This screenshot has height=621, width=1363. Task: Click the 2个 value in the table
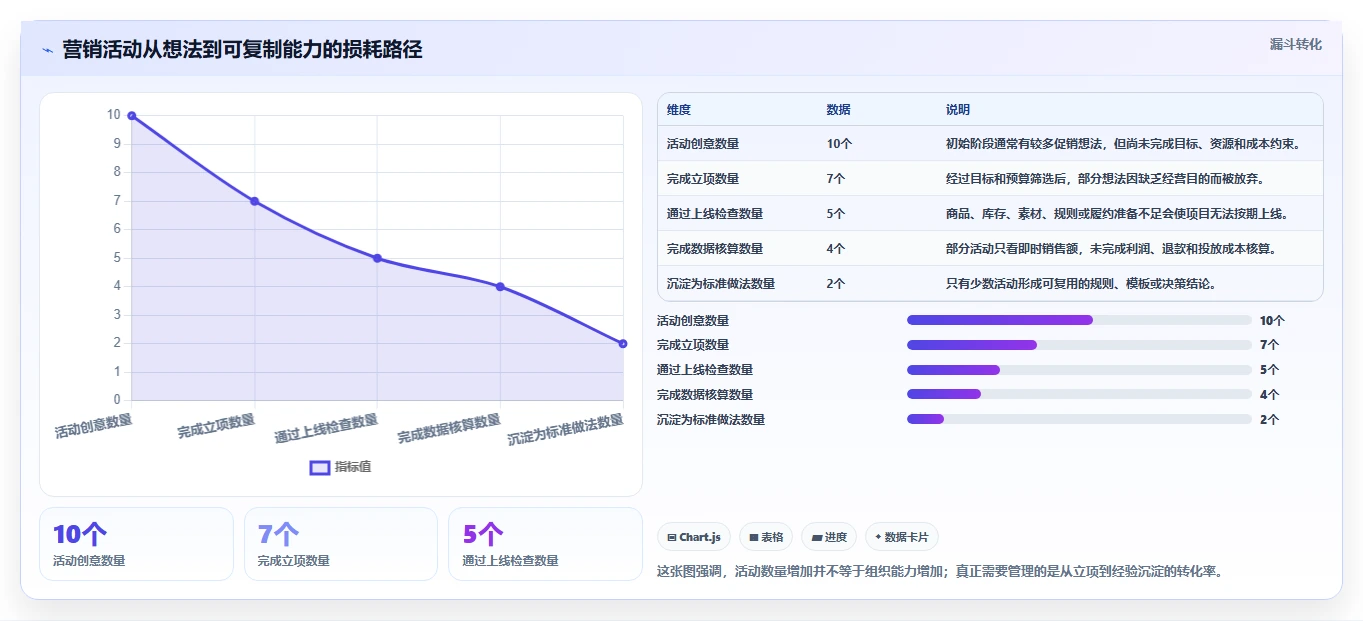[x=836, y=284]
